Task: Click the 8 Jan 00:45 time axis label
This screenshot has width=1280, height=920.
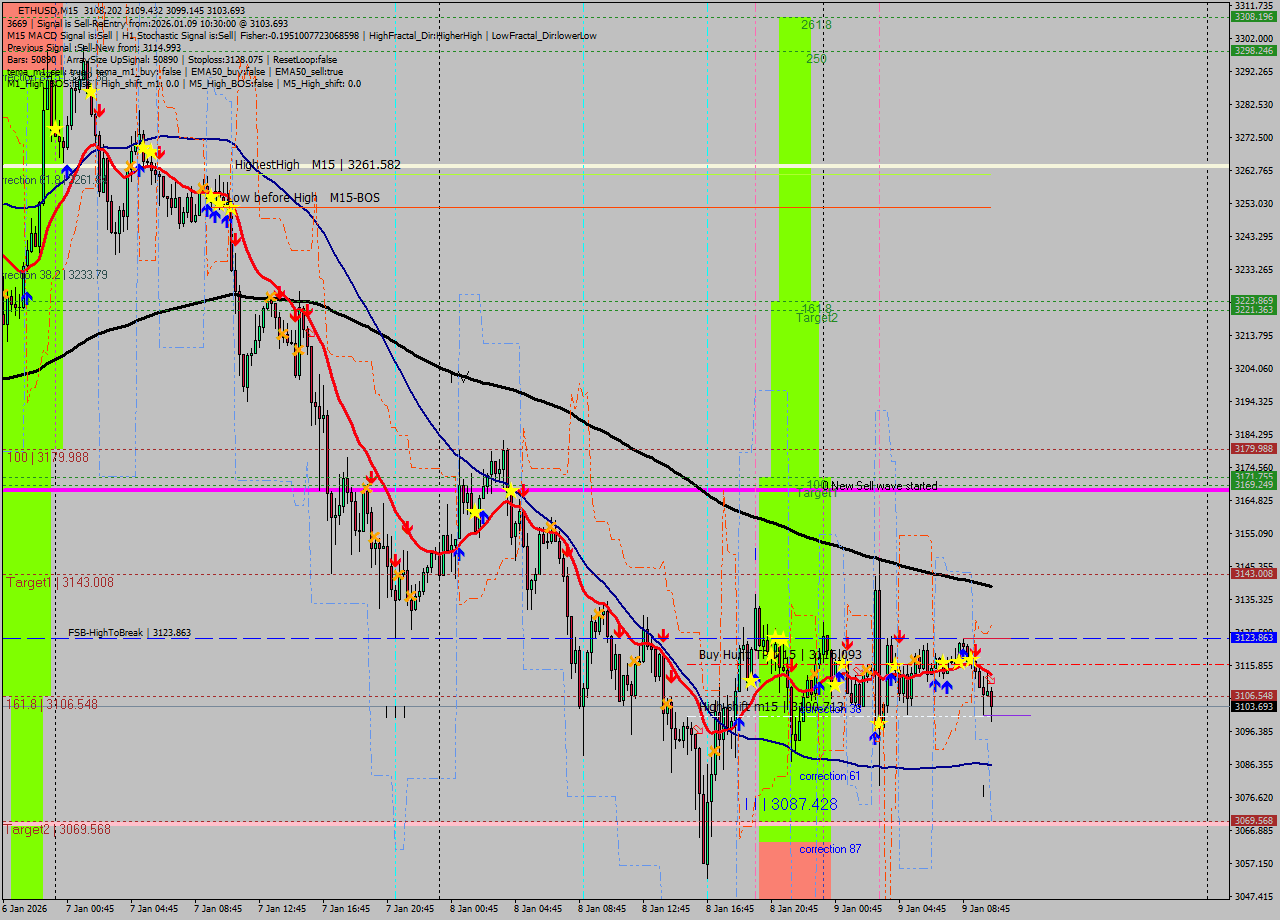Action: [476, 909]
